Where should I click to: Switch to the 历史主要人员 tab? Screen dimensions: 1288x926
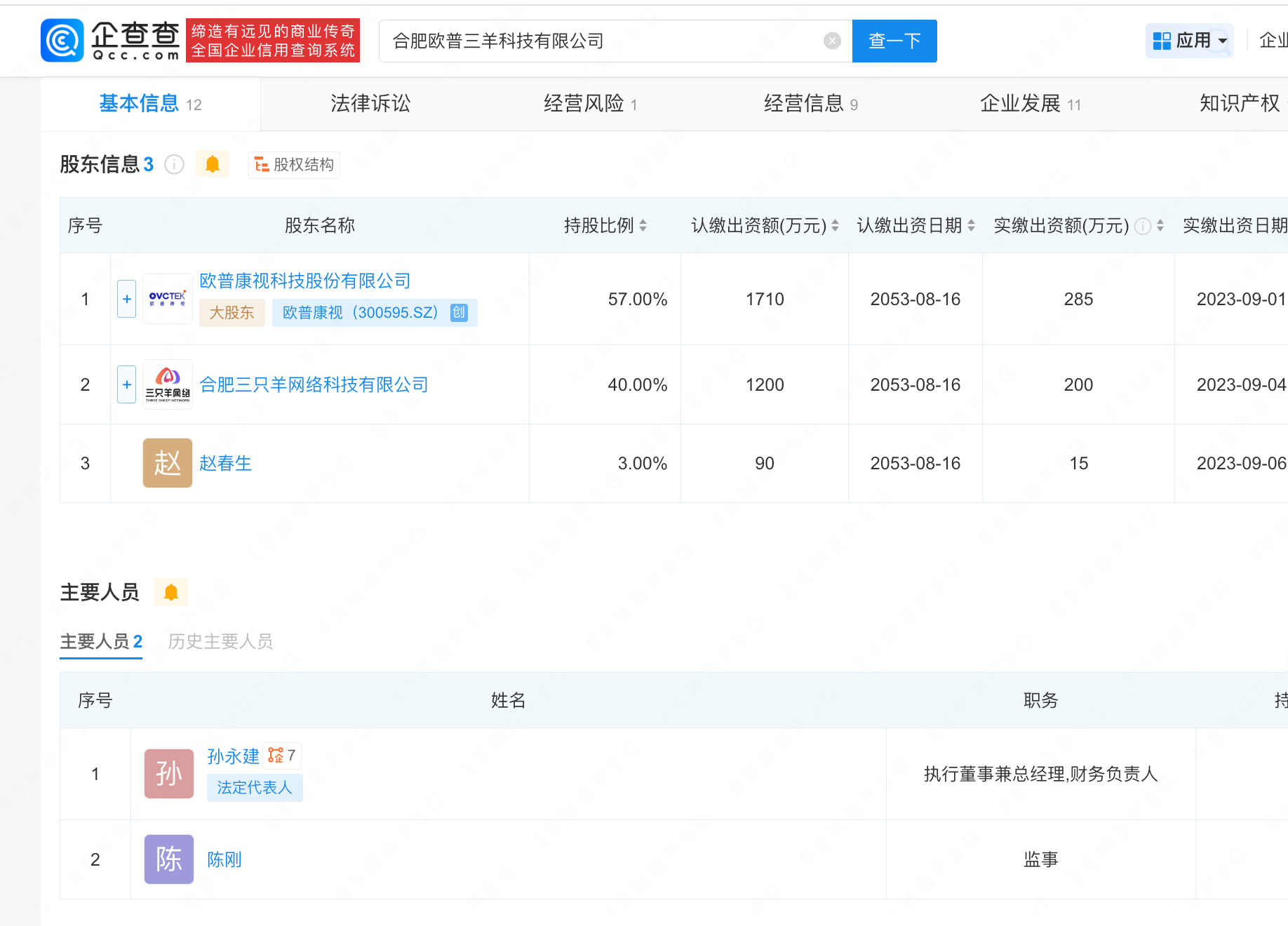click(x=220, y=641)
